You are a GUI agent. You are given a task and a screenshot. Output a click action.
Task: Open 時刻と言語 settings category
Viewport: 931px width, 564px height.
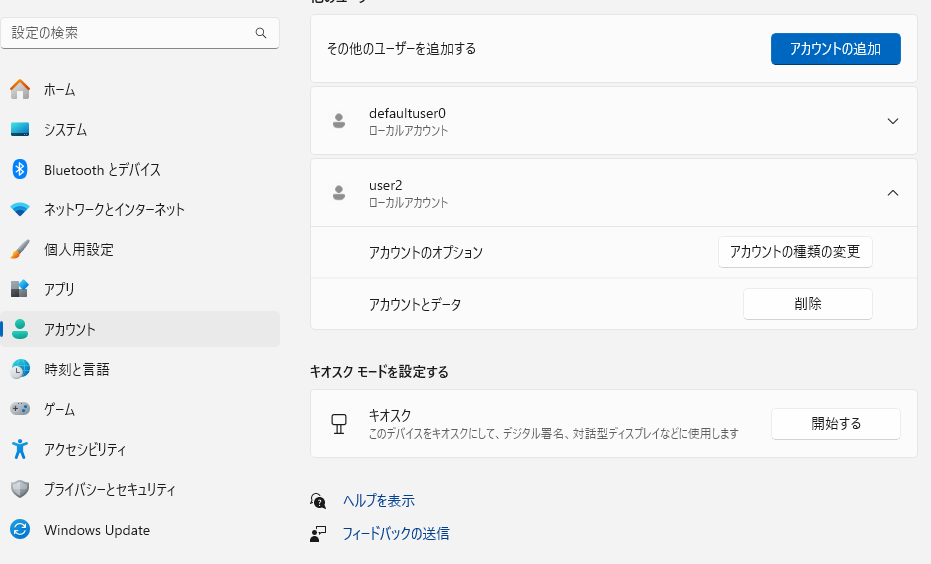(x=76, y=370)
